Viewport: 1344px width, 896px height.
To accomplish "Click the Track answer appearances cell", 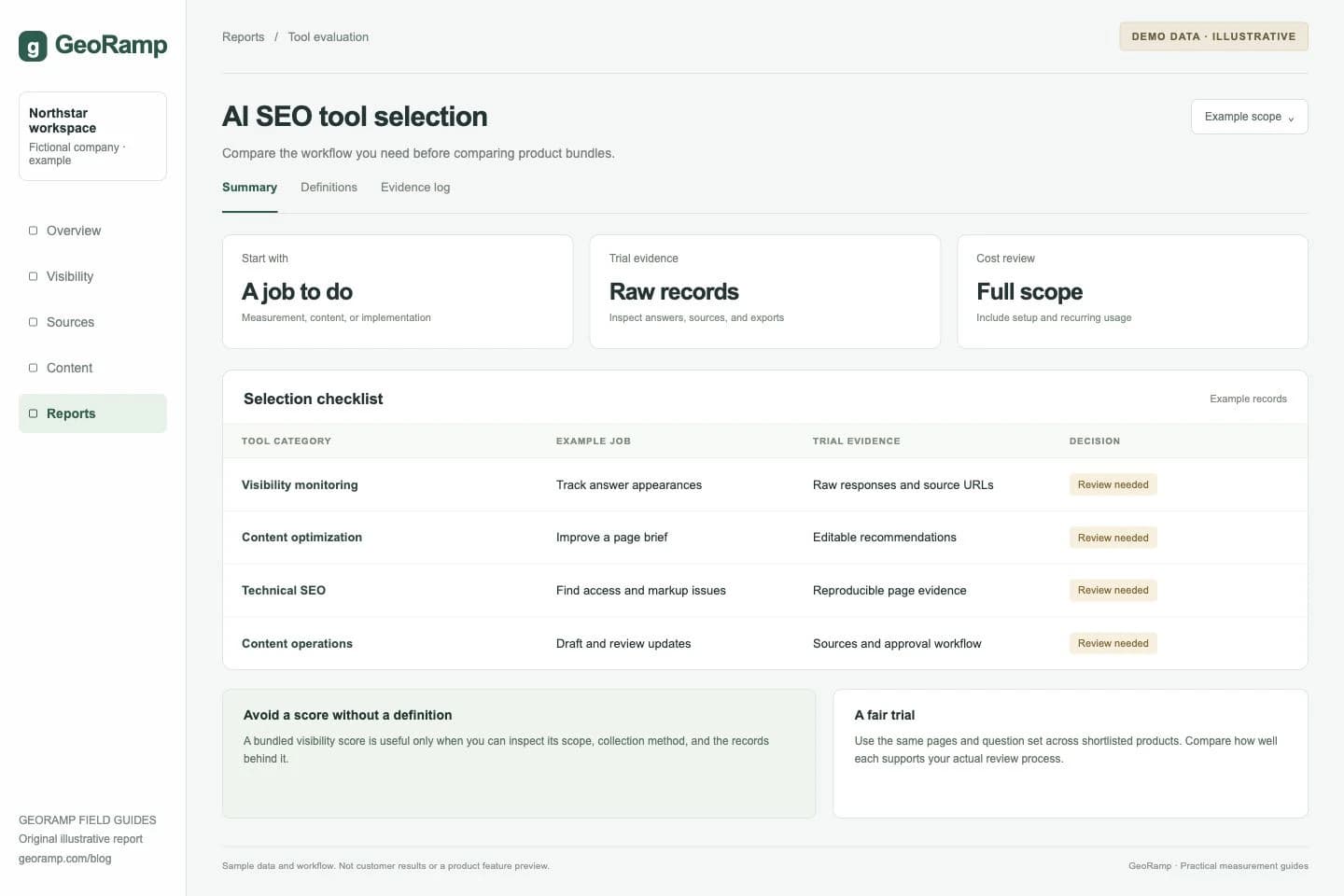I will (x=629, y=484).
